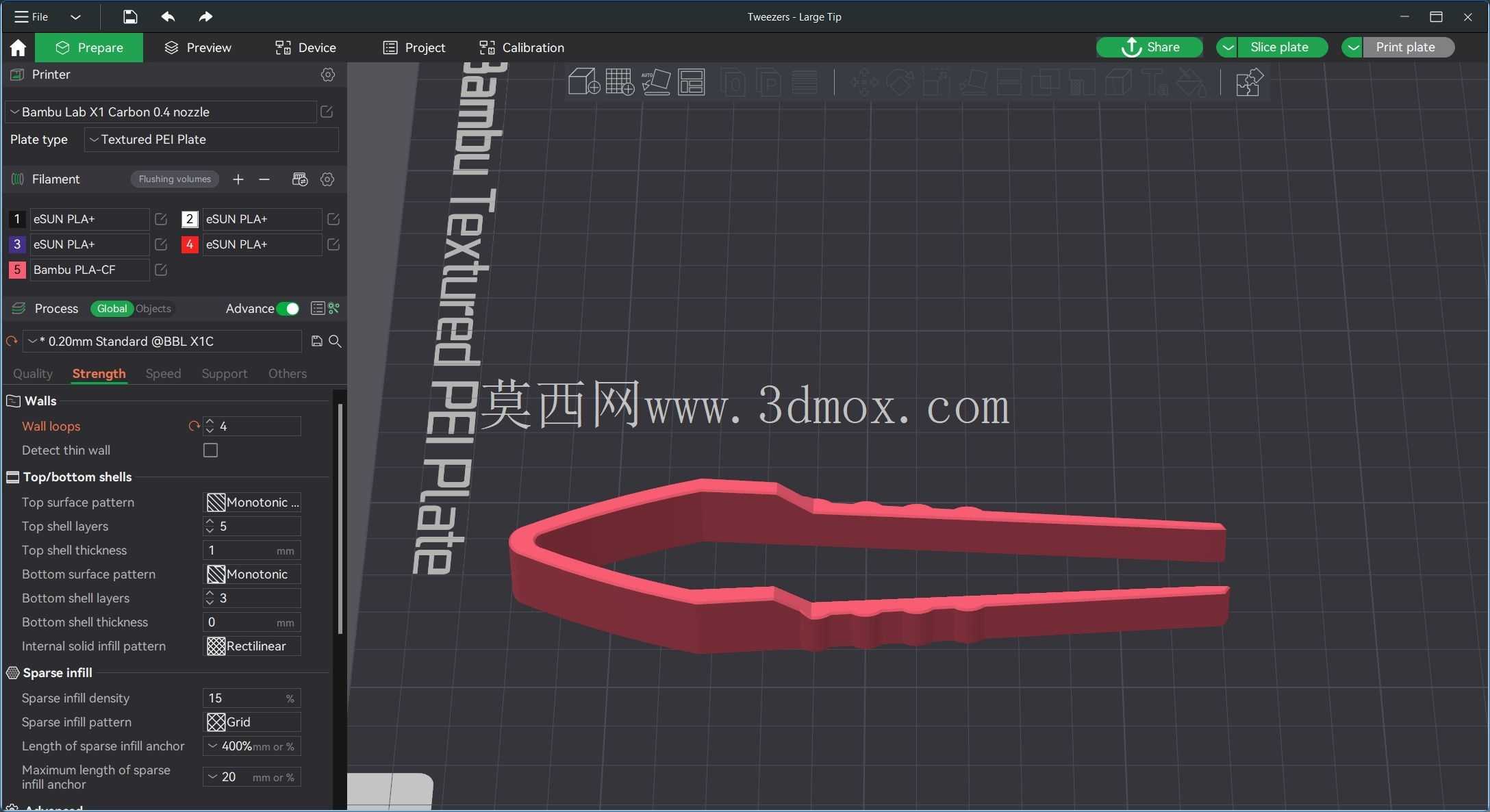
Task: Edit filament 1 eSUN PLA+ preset
Action: tap(161, 219)
